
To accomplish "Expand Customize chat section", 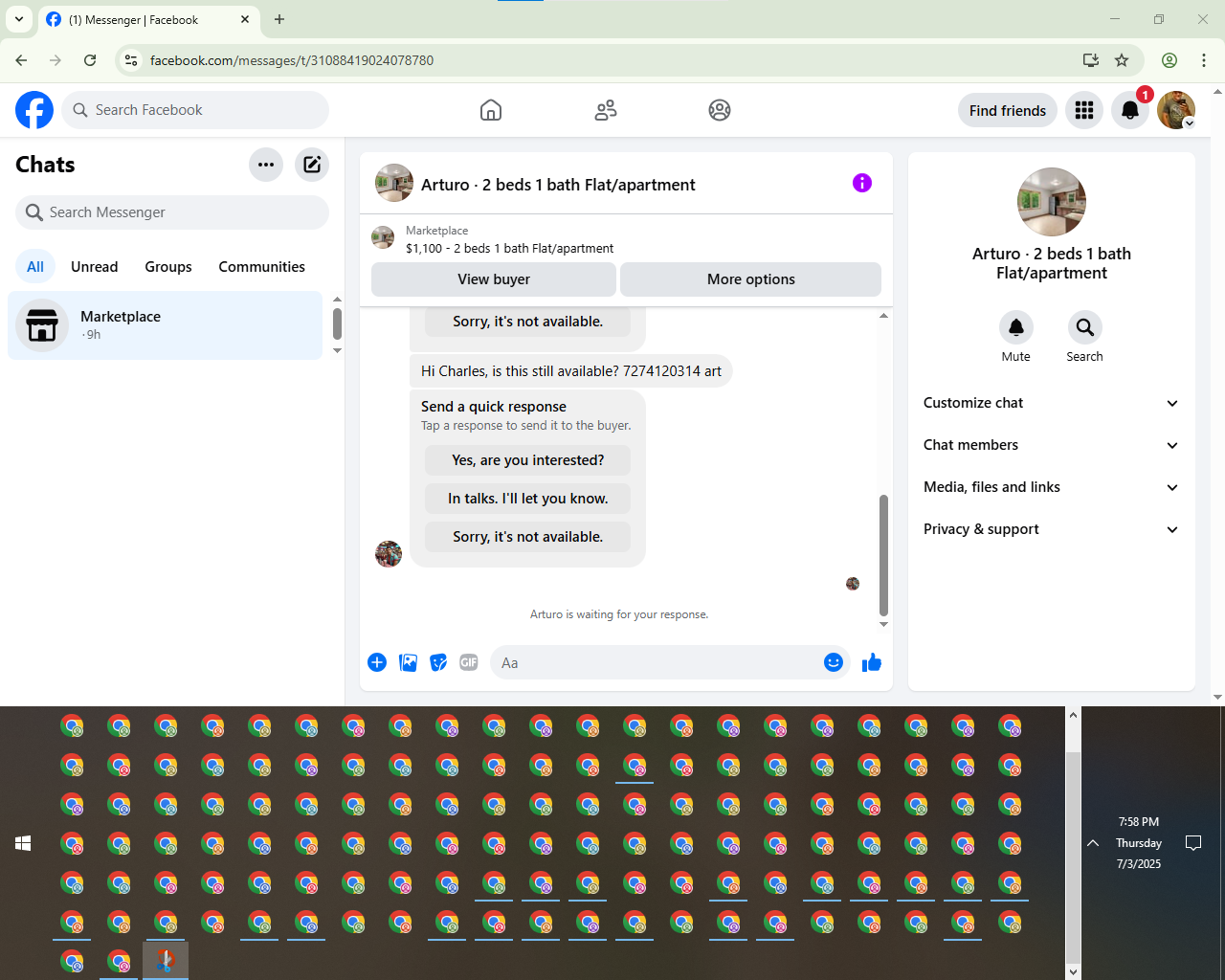I will pos(1052,403).
